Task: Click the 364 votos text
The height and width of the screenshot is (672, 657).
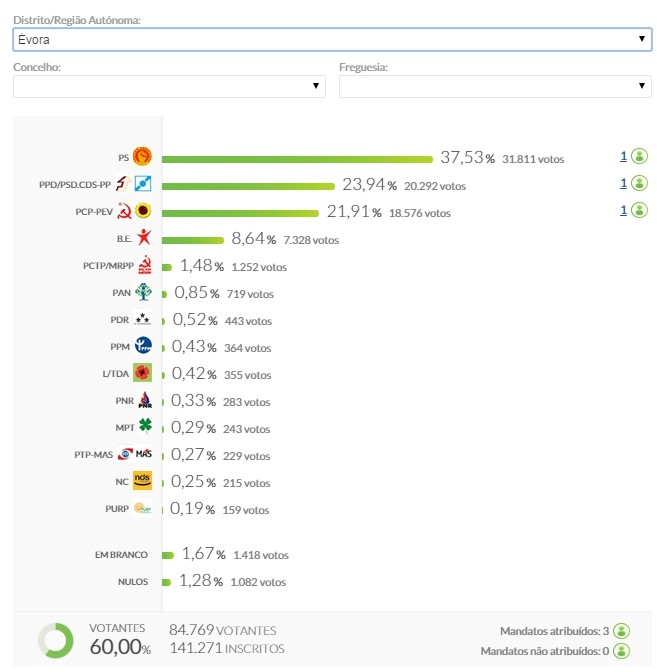Action: pos(248,348)
